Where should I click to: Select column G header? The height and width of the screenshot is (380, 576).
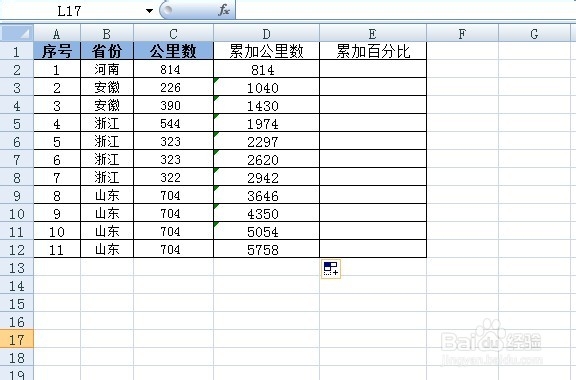point(534,33)
